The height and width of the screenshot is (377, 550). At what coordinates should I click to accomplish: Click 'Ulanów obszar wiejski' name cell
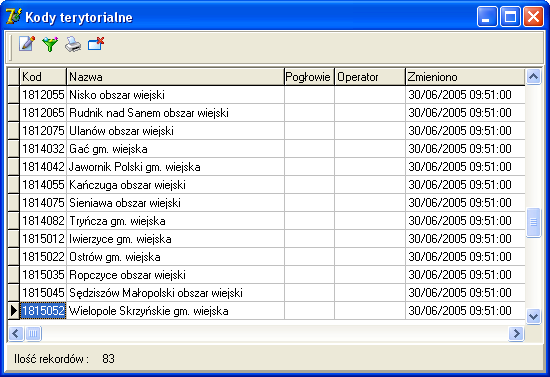175,131
